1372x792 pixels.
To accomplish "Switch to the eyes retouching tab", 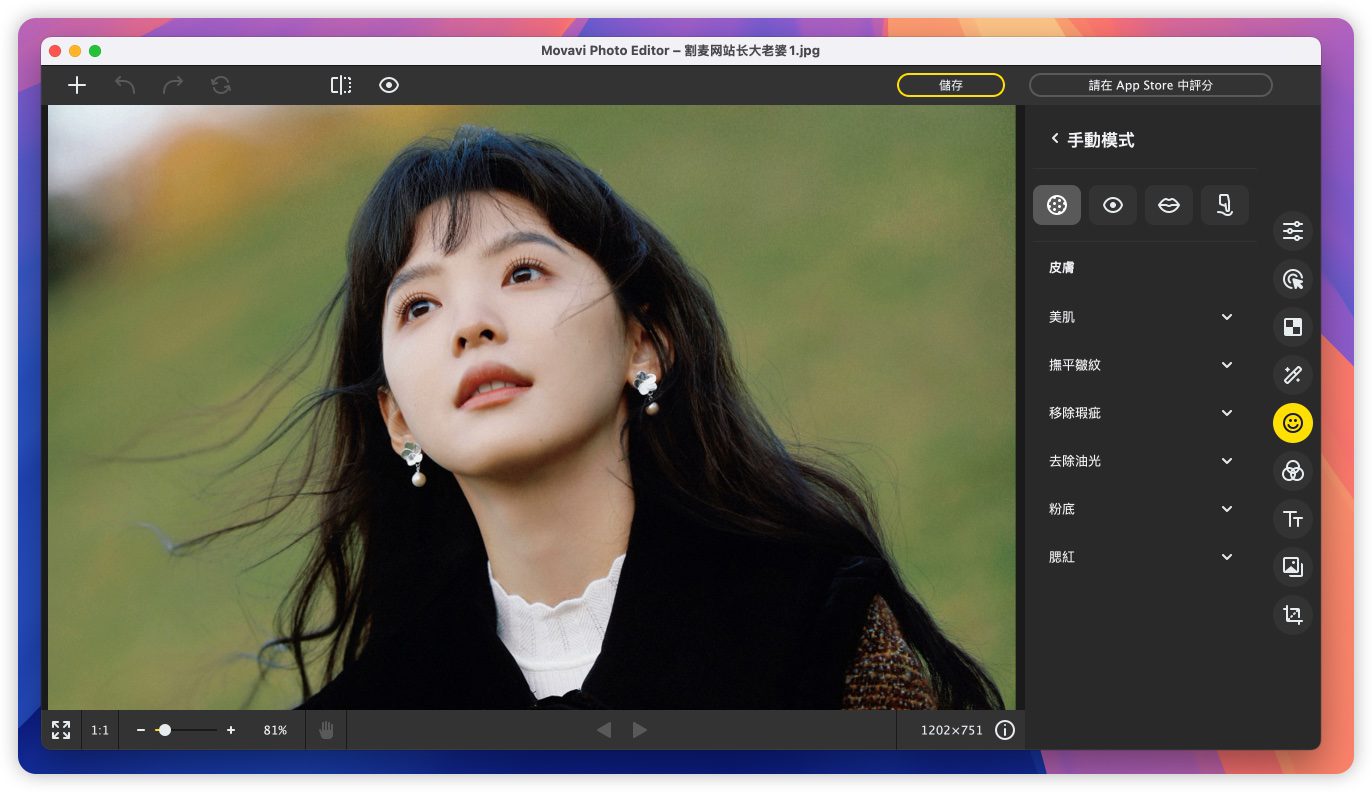I will pos(1113,205).
